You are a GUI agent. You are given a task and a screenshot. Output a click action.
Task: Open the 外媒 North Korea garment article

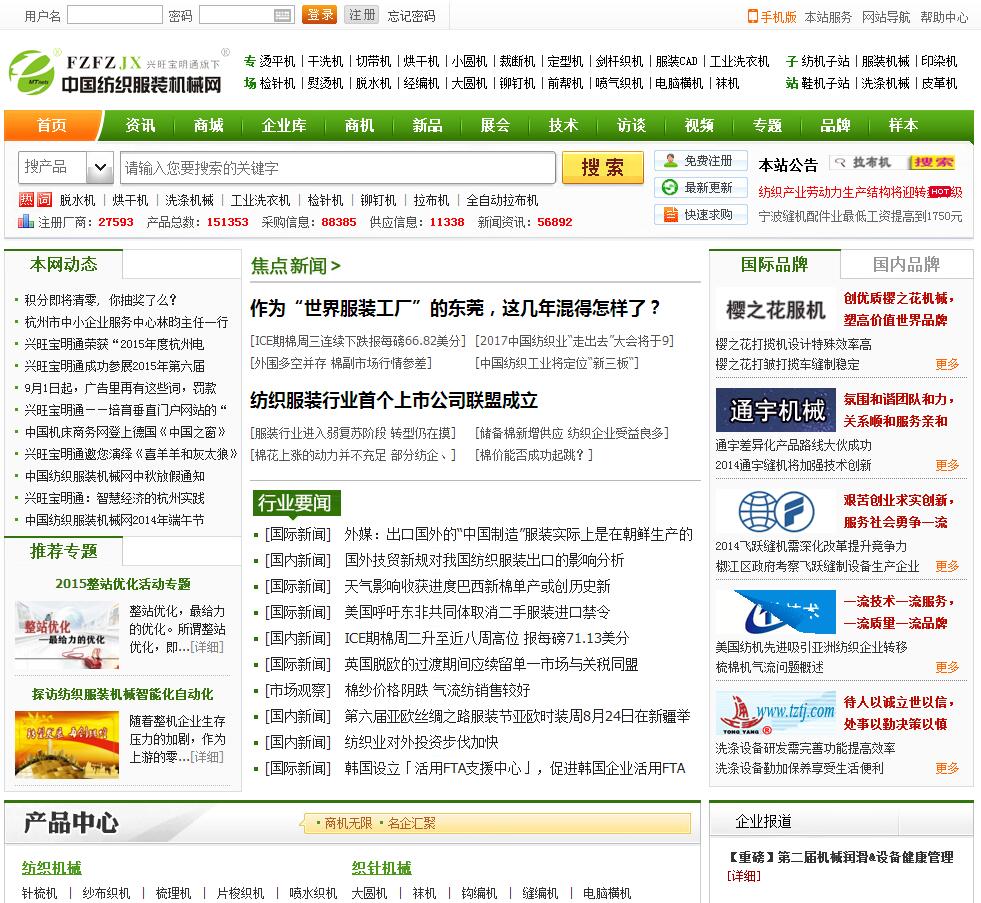pyautogui.click(x=518, y=534)
